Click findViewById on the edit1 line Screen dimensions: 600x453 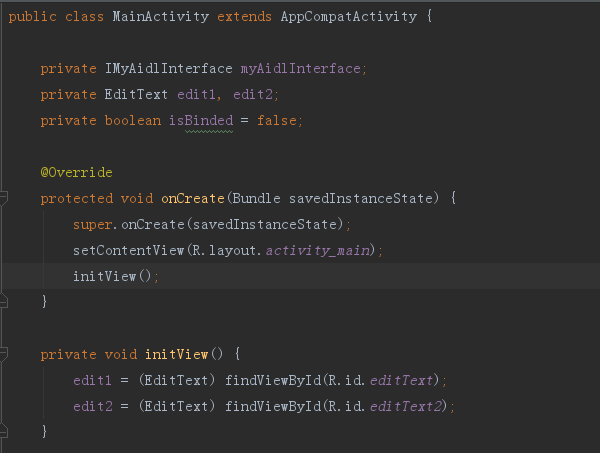pyautogui.click(x=273, y=381)
